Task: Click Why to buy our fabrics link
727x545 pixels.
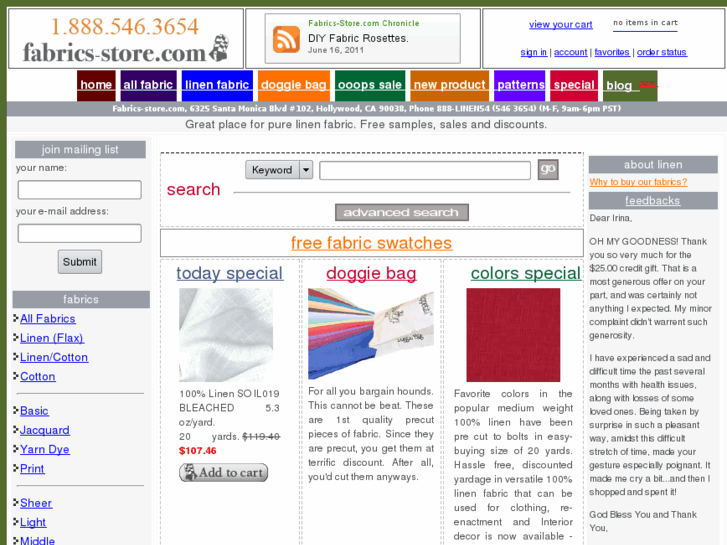Action: [638, 182]
